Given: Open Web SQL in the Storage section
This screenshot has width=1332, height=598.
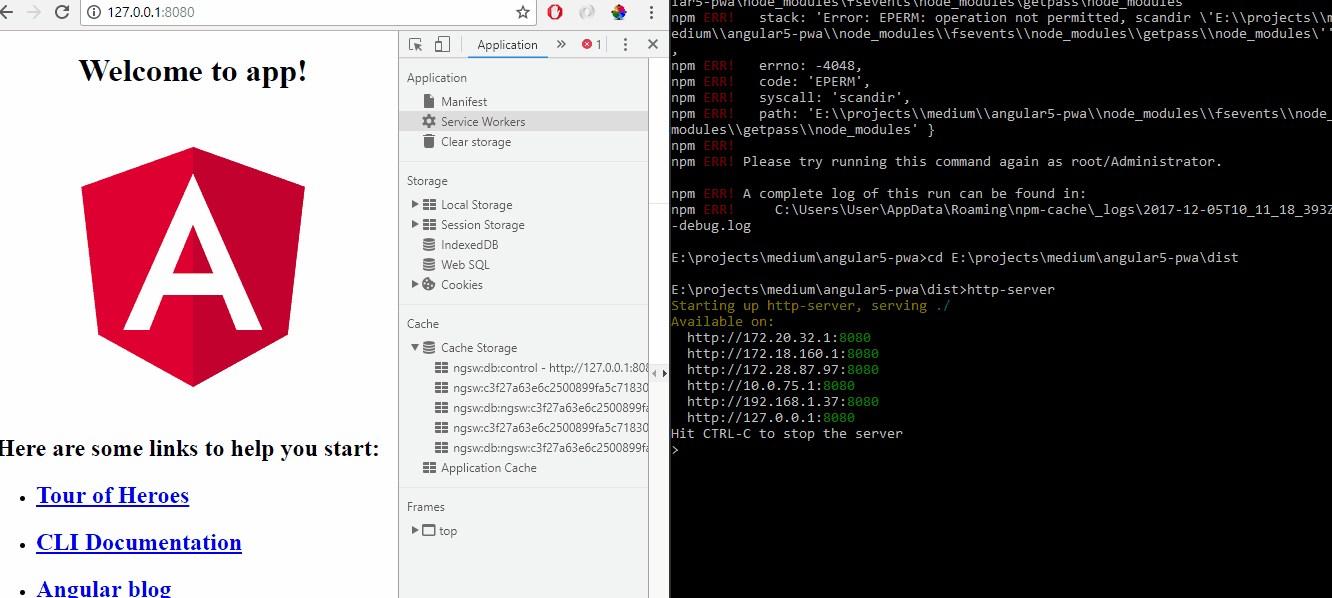Looking at the screenshot, I should [x=465, y=264].
